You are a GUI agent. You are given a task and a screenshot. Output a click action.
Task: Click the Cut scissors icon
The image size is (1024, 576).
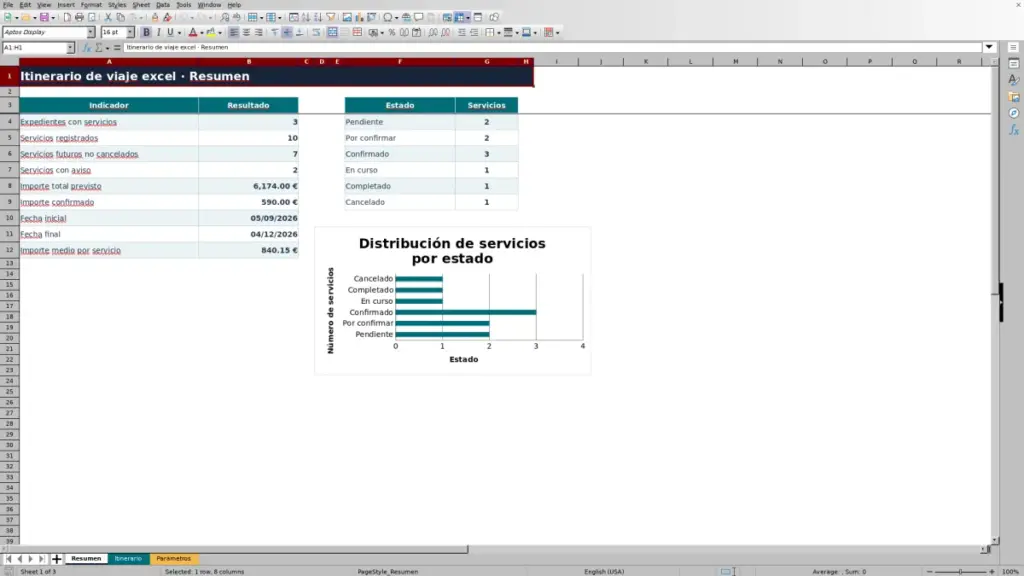(108, 18)
